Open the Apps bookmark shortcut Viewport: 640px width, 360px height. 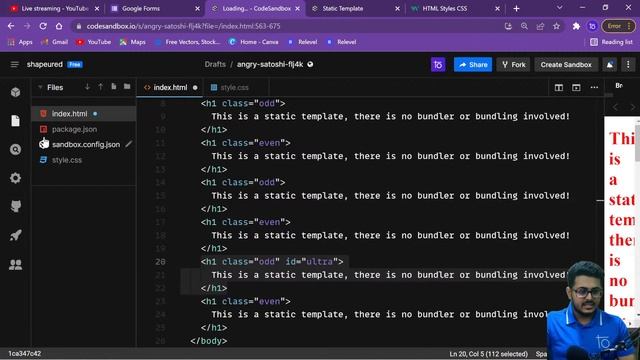coord(20,42)
